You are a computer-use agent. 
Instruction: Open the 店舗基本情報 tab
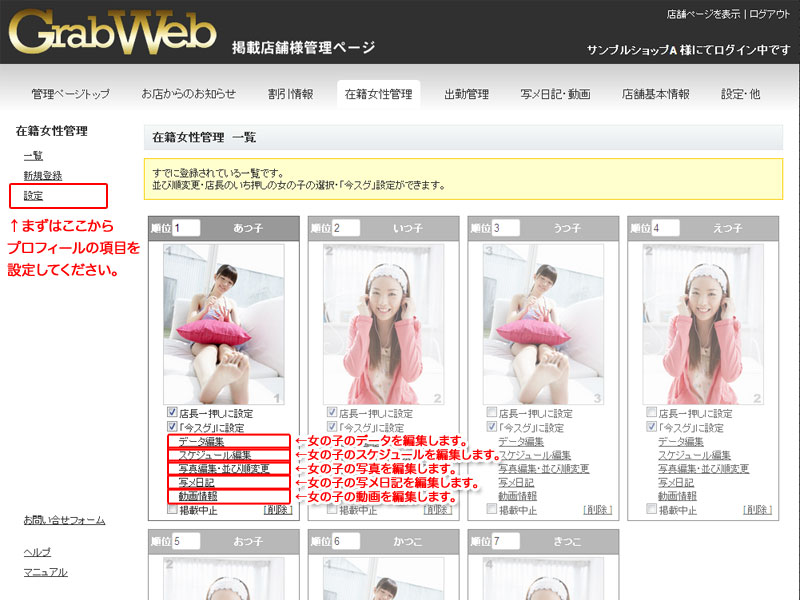(x=656, y=94)
